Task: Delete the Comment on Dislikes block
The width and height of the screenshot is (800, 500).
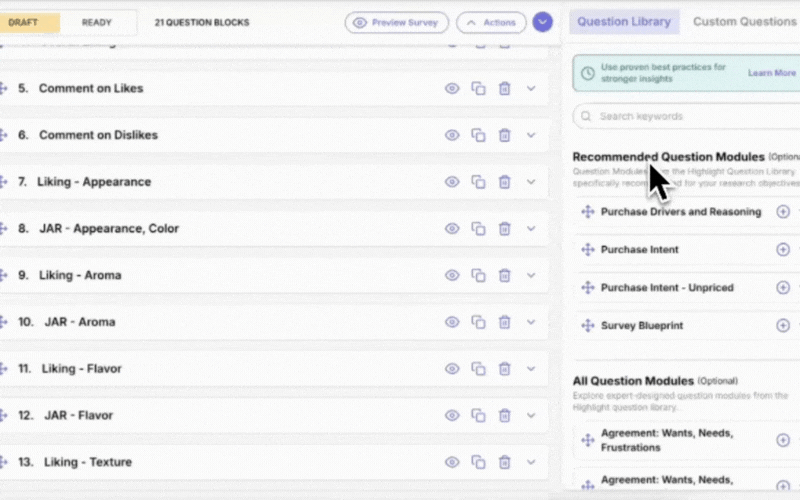Action: point(505,136)
